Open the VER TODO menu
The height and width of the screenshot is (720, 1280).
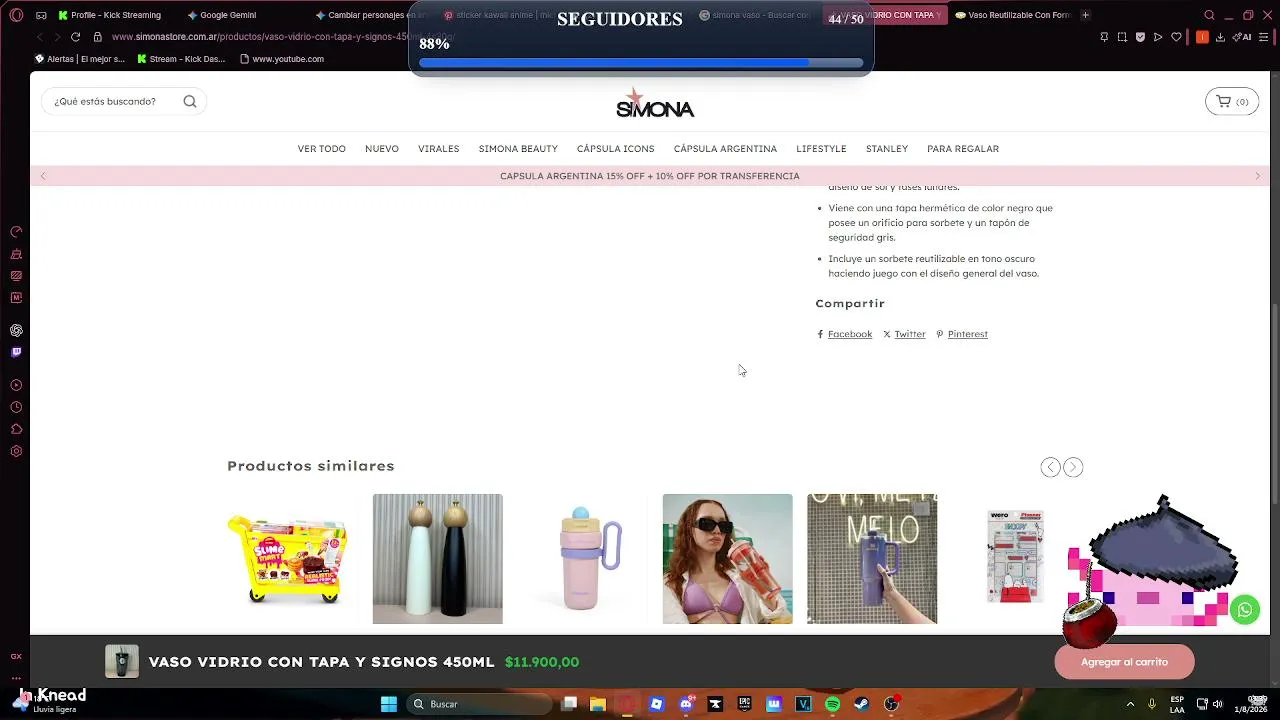321,149
